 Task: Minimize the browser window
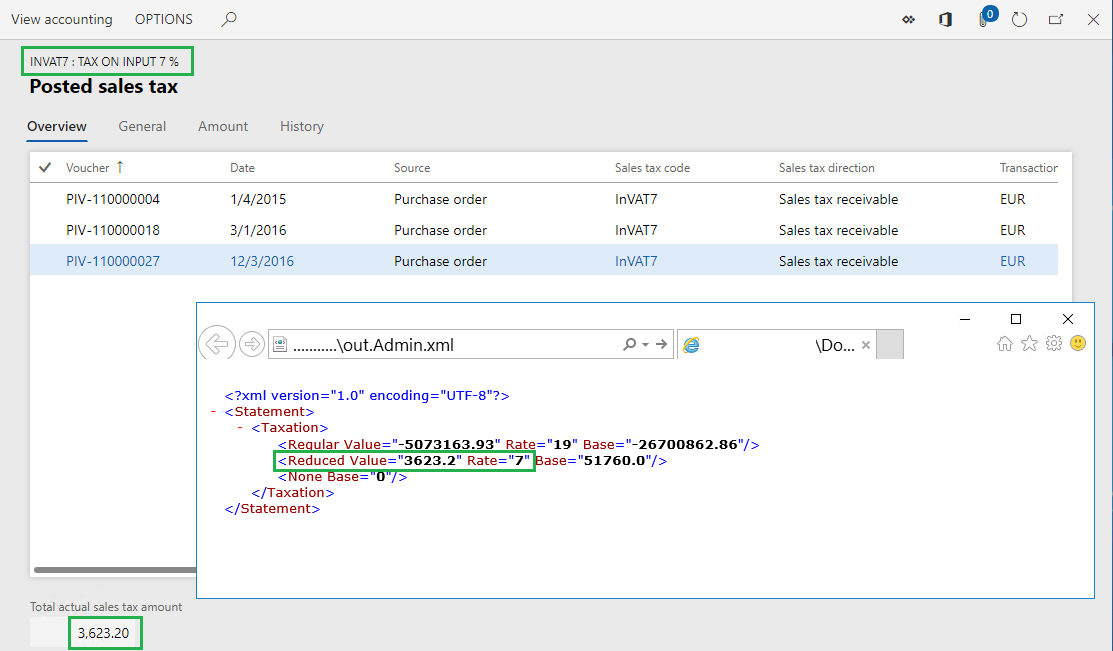pyautogui.click(x=965, y=319)
